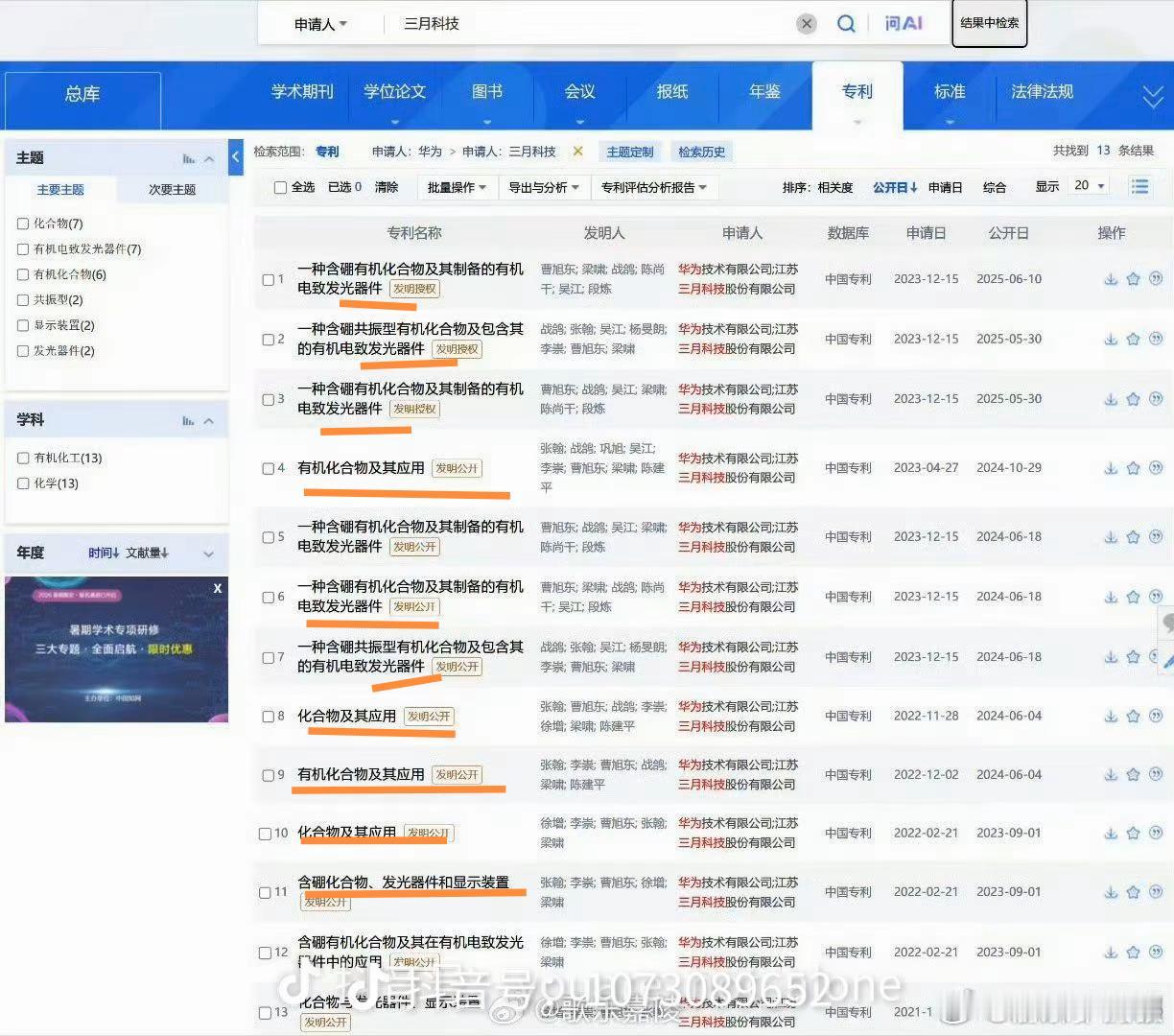Switch to the 报纸 tab
The width and height of the screenshot is (1174, 1036).
(672, 92)
